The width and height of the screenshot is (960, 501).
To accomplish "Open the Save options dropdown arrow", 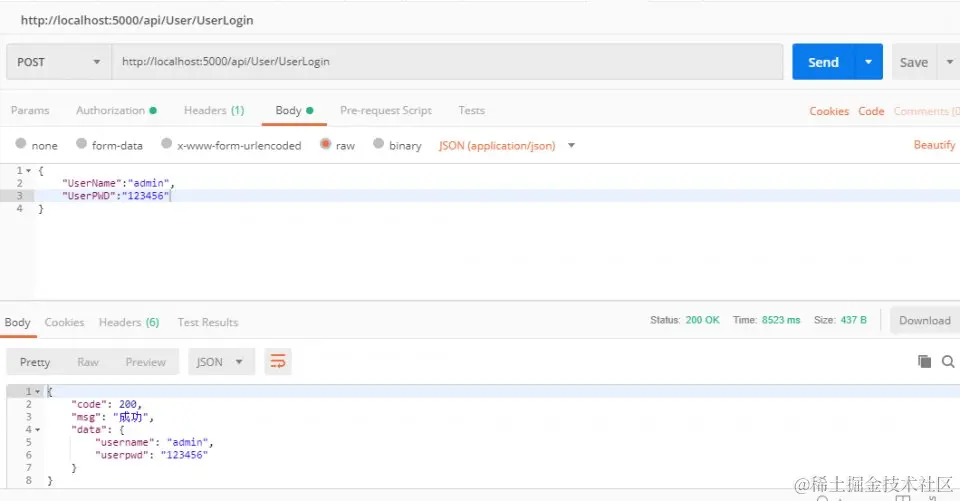I will coord(949,62).
